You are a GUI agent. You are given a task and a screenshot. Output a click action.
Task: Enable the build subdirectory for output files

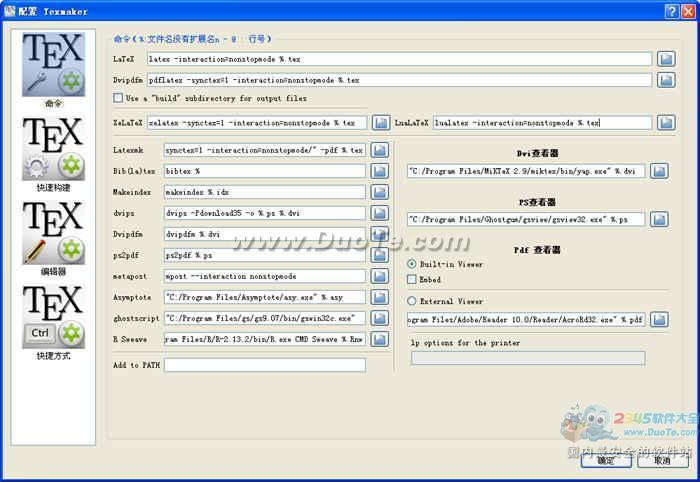(x=118, y=98)
